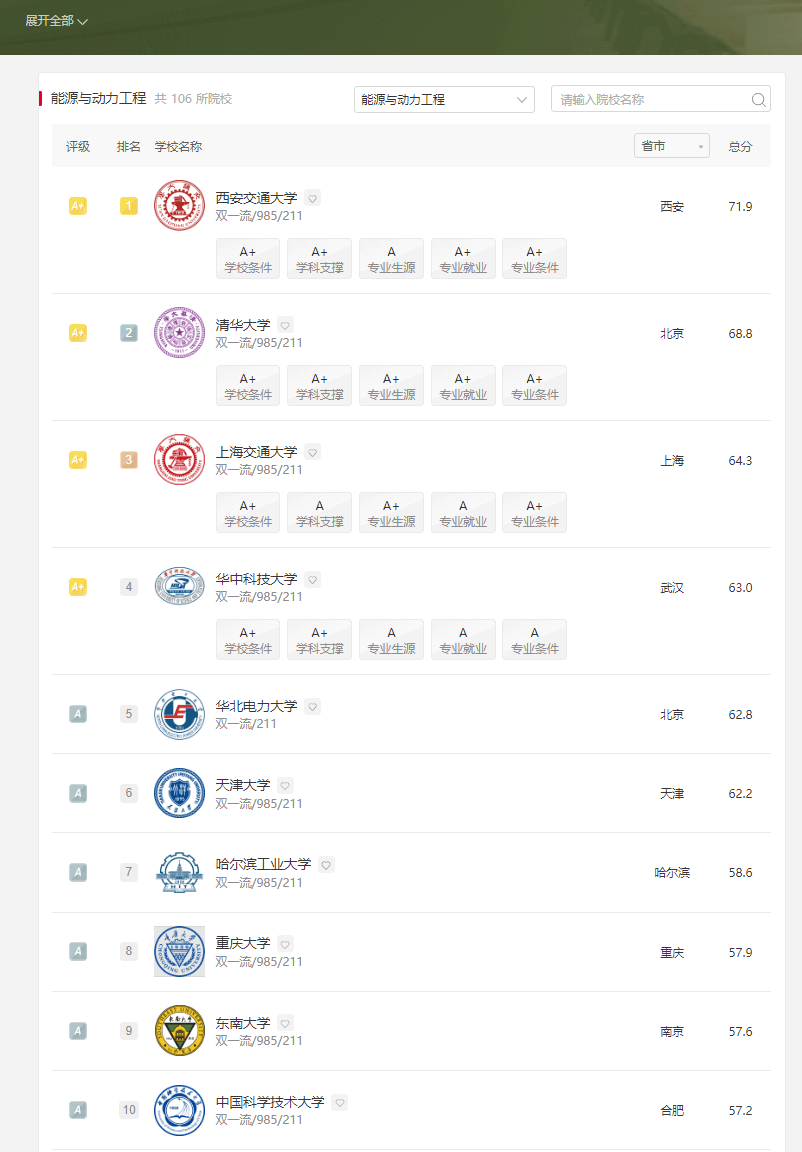The height and width of the screenshot is (1152, 802).
Task: Click the 总分 column header
Action: tap(740, 147)
